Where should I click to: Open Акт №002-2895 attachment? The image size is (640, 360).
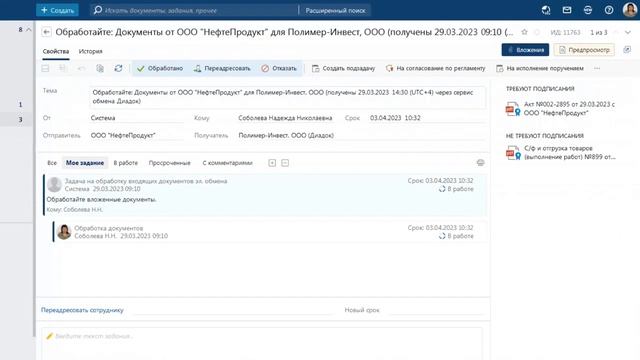pos(569,109)
